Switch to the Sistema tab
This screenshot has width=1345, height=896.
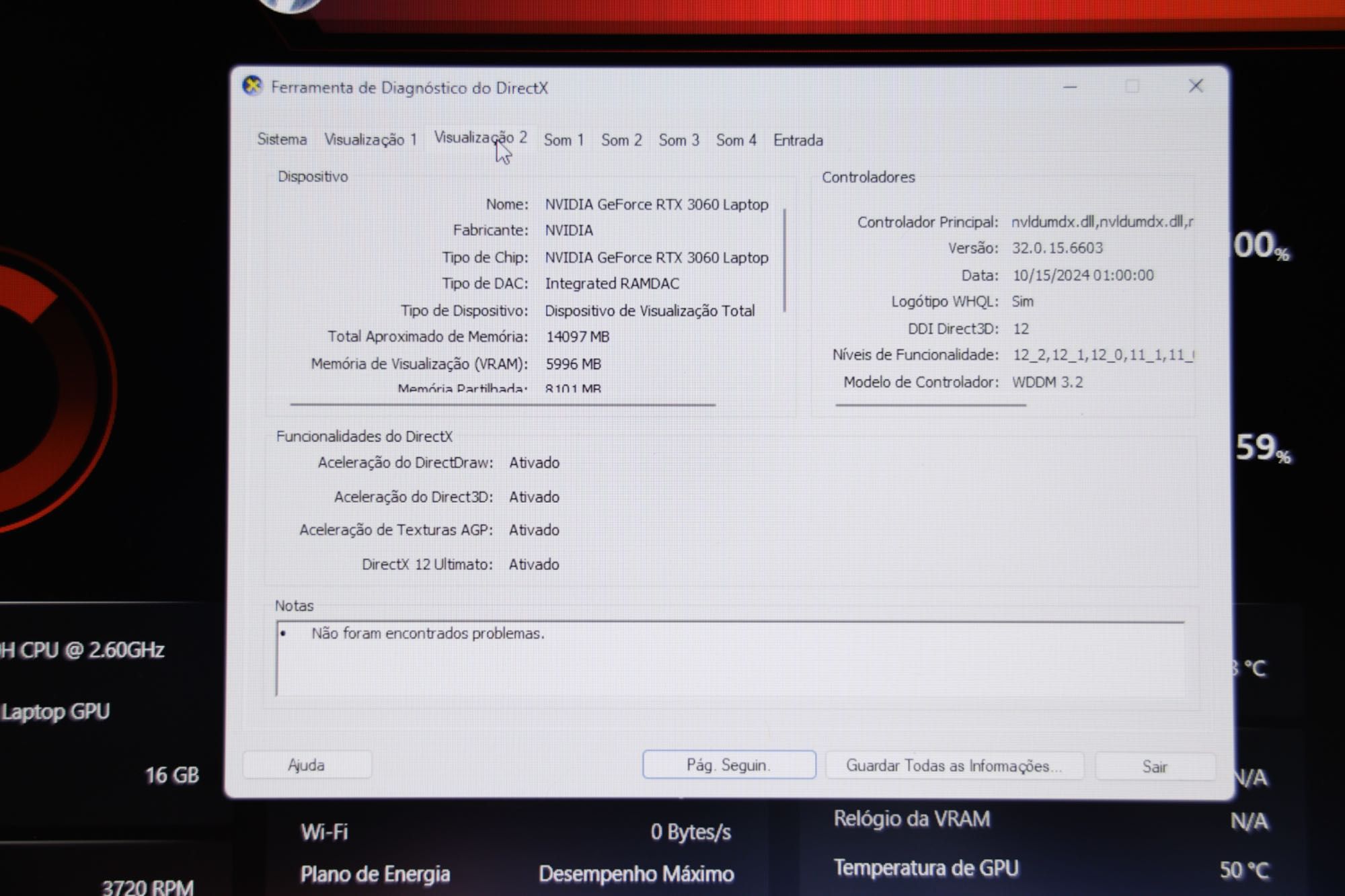click(x=282, y=139)
